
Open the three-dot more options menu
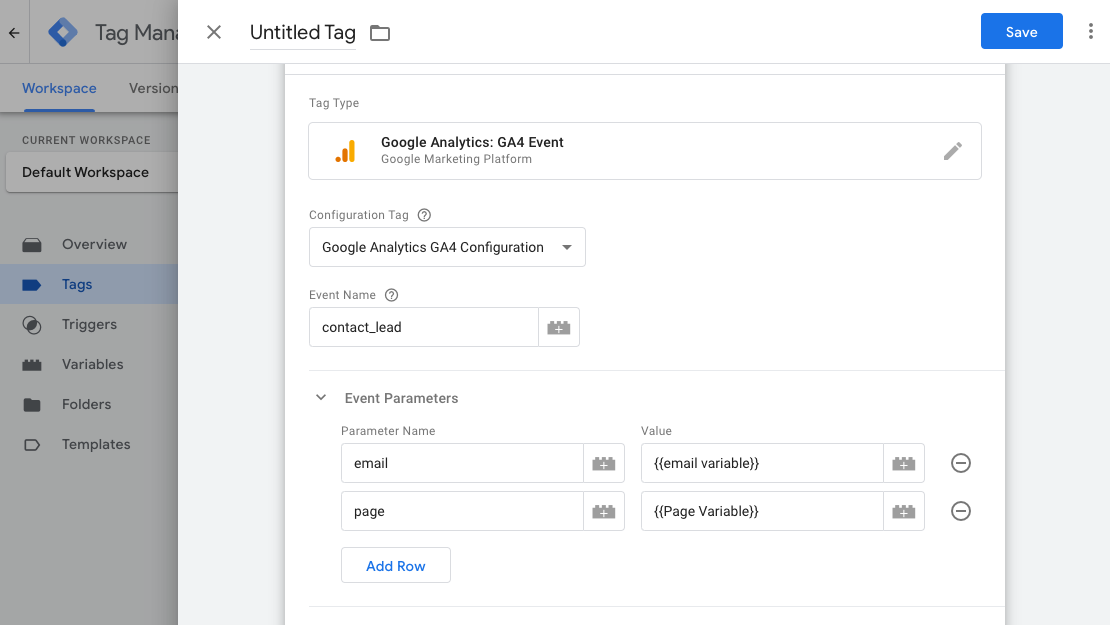(1090, 32)
